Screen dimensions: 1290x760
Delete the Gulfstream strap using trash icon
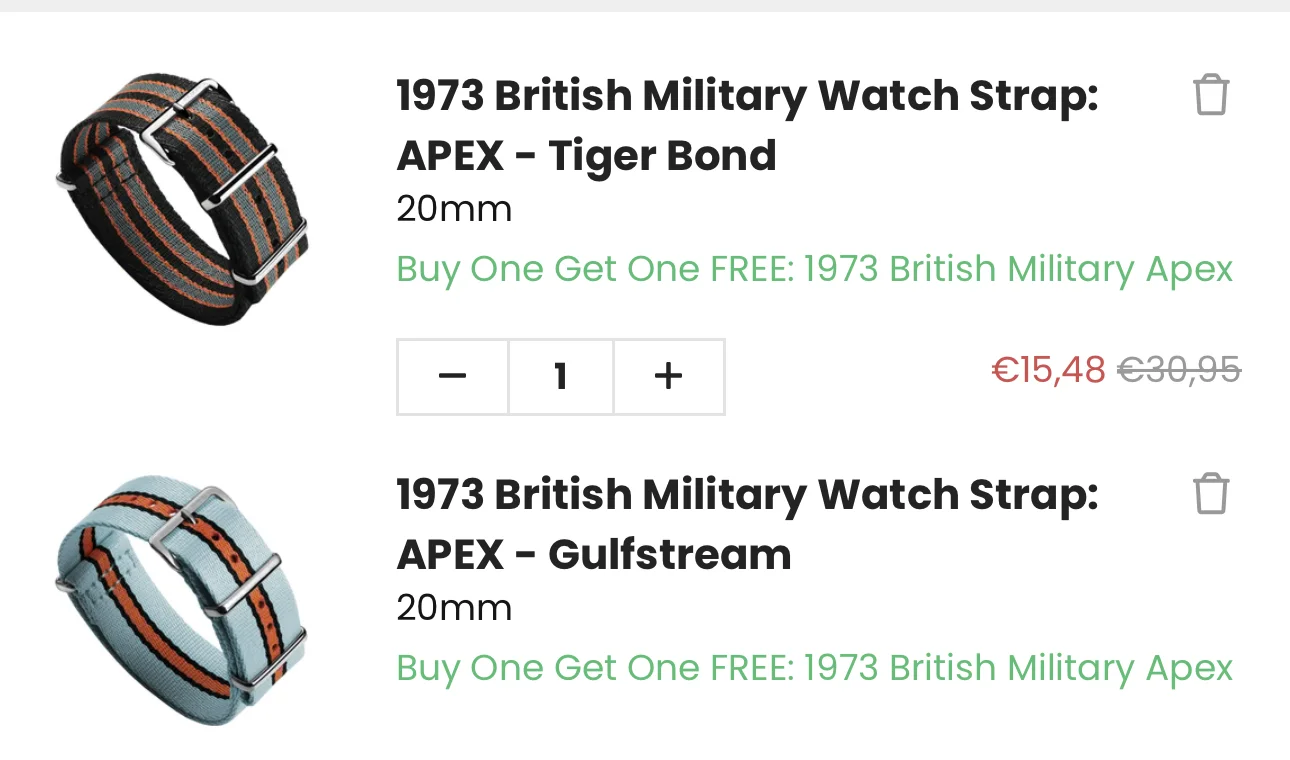click(x=1210, y=493)
